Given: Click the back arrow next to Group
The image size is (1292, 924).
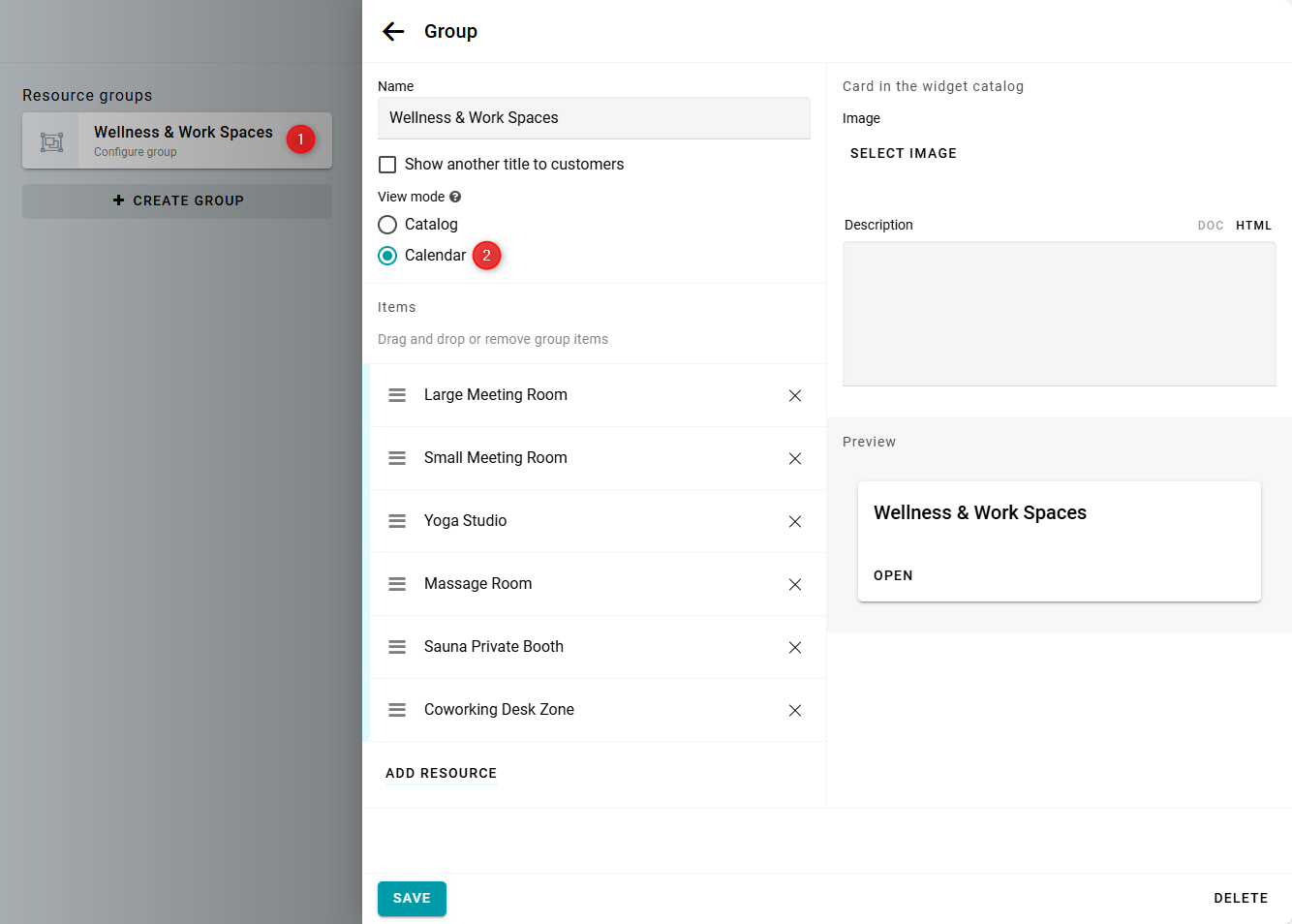Looking at the screenshot, I should click(393, 32).
